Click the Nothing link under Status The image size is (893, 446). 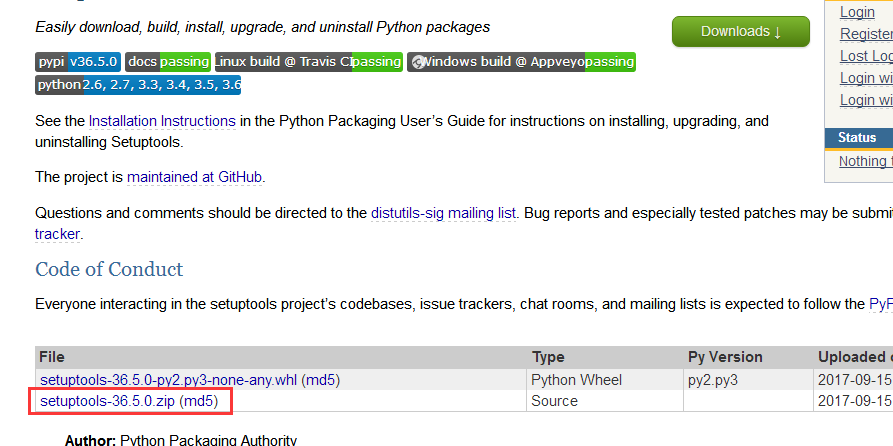(866, 161)
